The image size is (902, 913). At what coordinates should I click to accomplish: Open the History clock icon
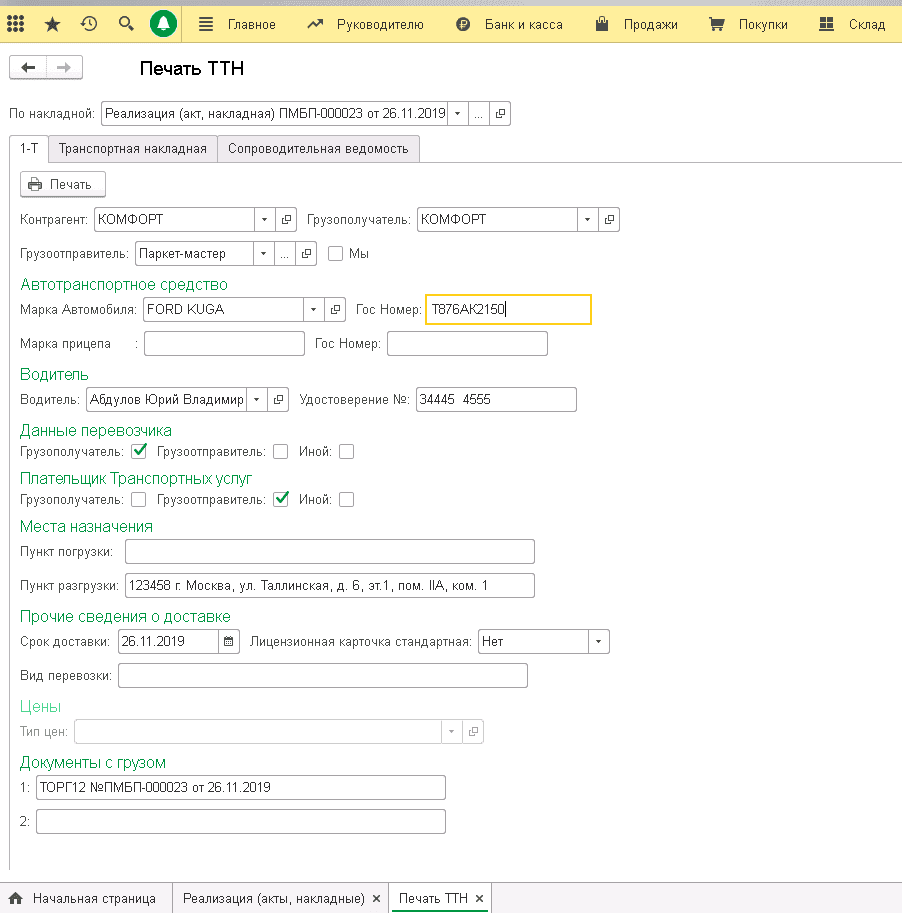coord(89,24)
